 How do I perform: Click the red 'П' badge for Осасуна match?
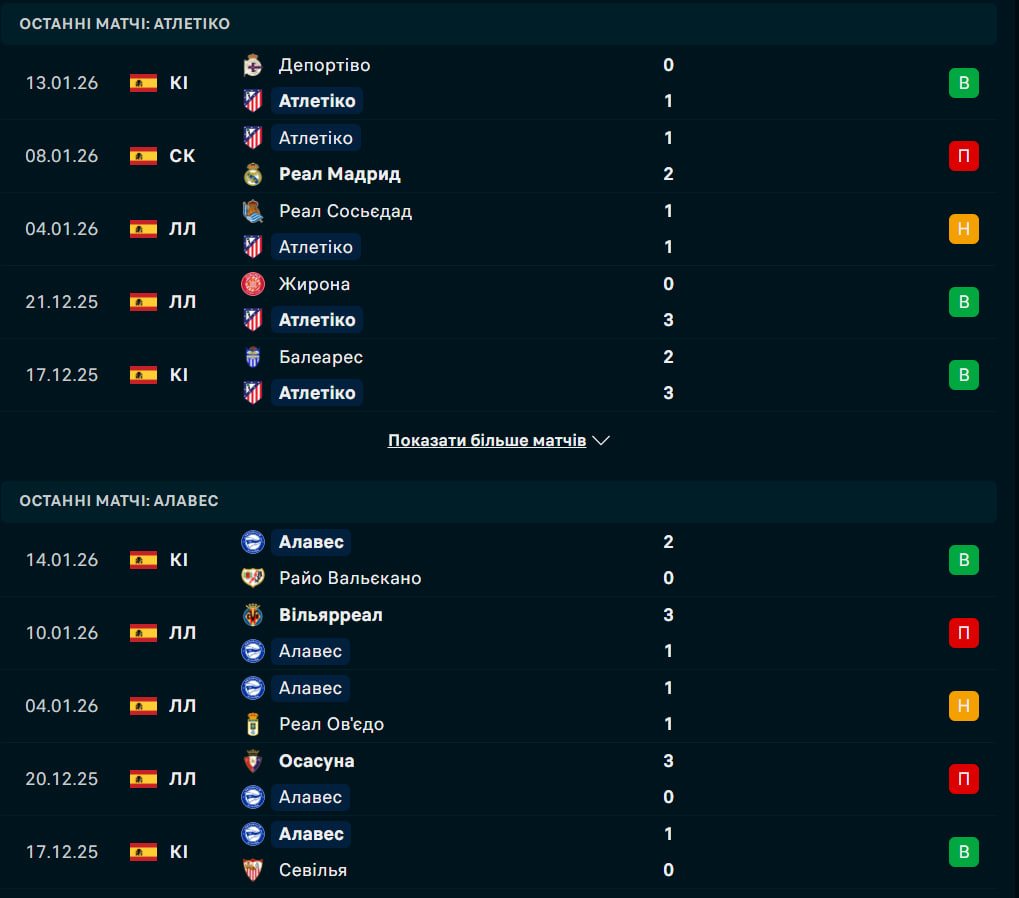click(963, 779)
